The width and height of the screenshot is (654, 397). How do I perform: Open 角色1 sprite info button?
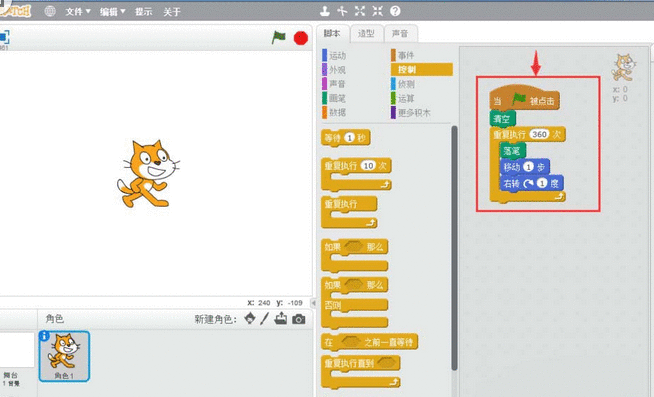coord(44,336)
